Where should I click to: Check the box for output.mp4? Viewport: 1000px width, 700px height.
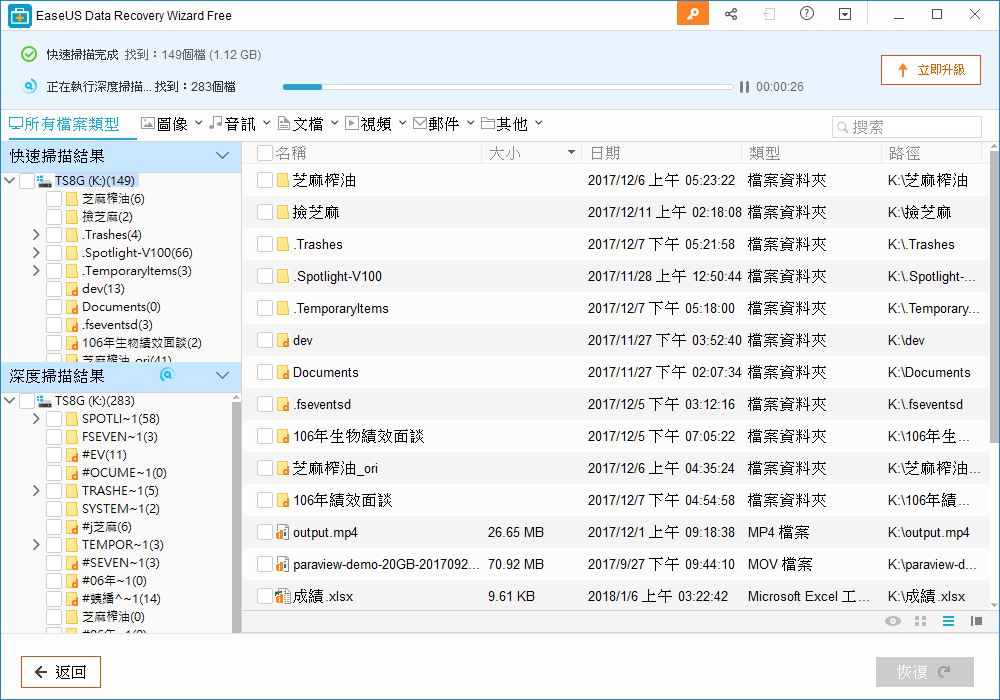pyautogui.click(x=265, y=533)
